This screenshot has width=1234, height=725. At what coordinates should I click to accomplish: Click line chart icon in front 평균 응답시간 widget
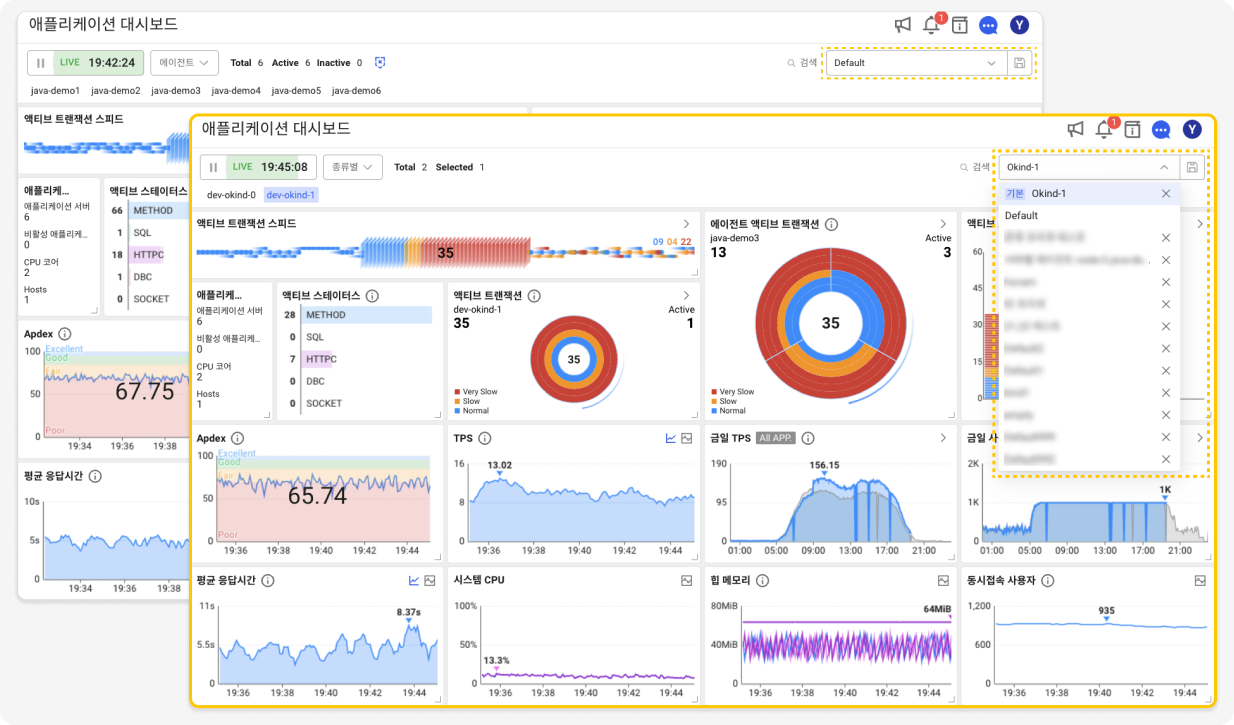pyautogui.click(x=414, y=580)
